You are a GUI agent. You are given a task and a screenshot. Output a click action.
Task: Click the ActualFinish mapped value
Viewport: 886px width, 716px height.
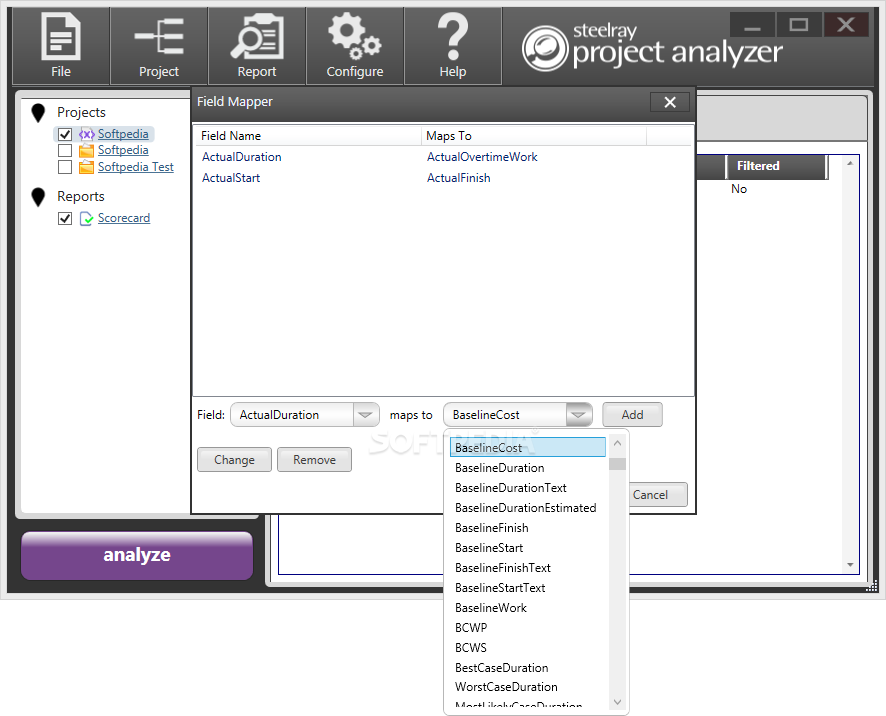click(458, 178)
